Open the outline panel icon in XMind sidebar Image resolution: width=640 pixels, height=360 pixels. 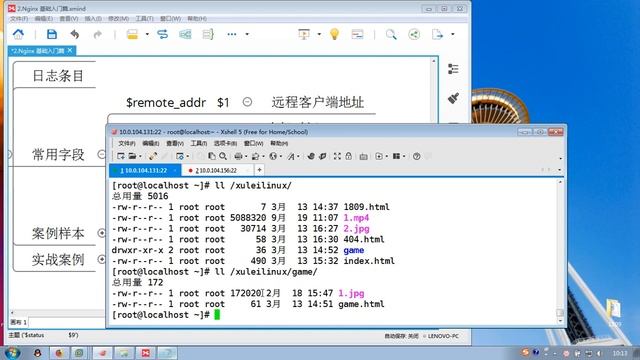(x=453, y=69)
